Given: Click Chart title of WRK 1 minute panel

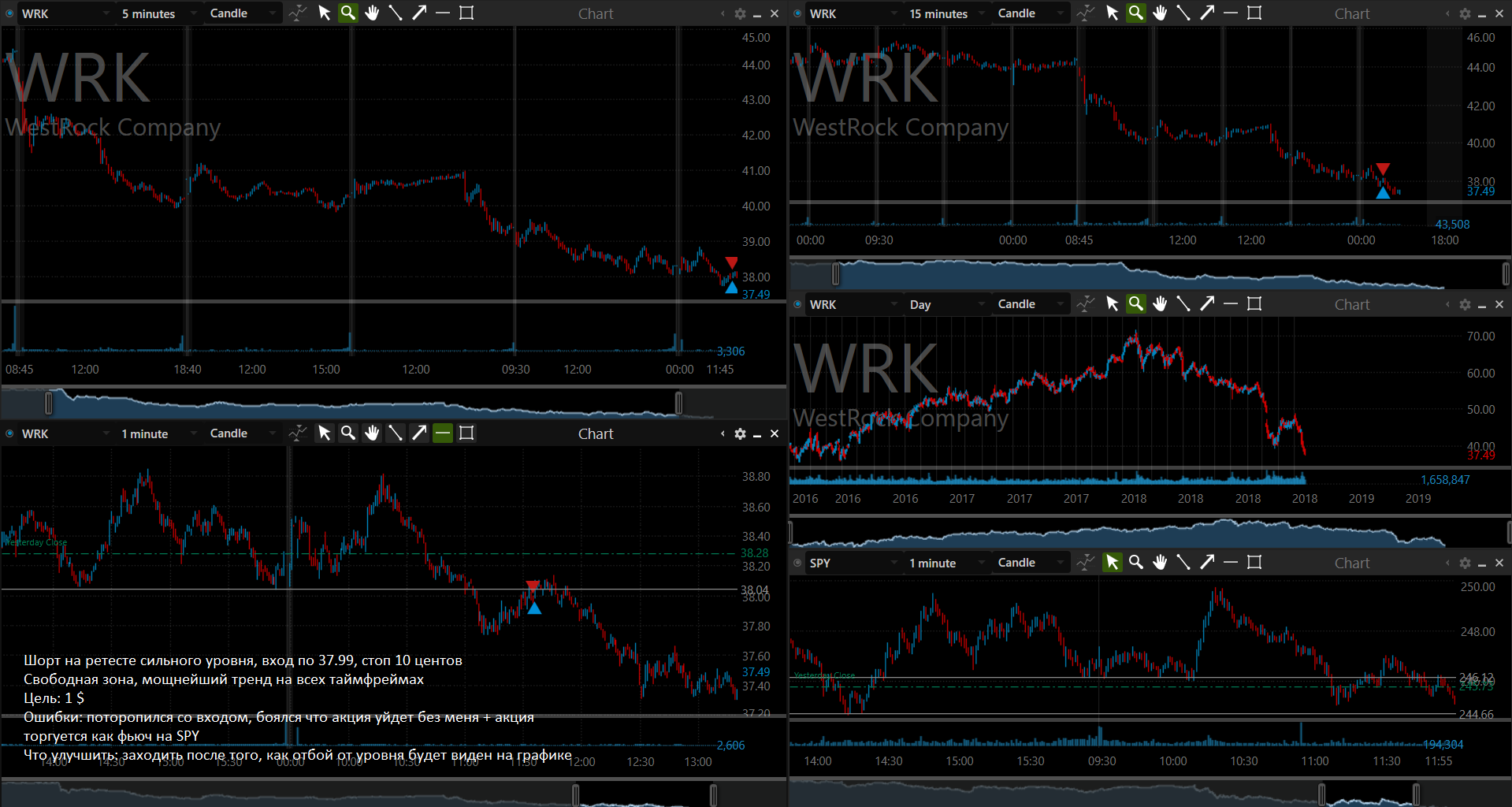Looking at the screenshot, I should (x=596, y=433).
